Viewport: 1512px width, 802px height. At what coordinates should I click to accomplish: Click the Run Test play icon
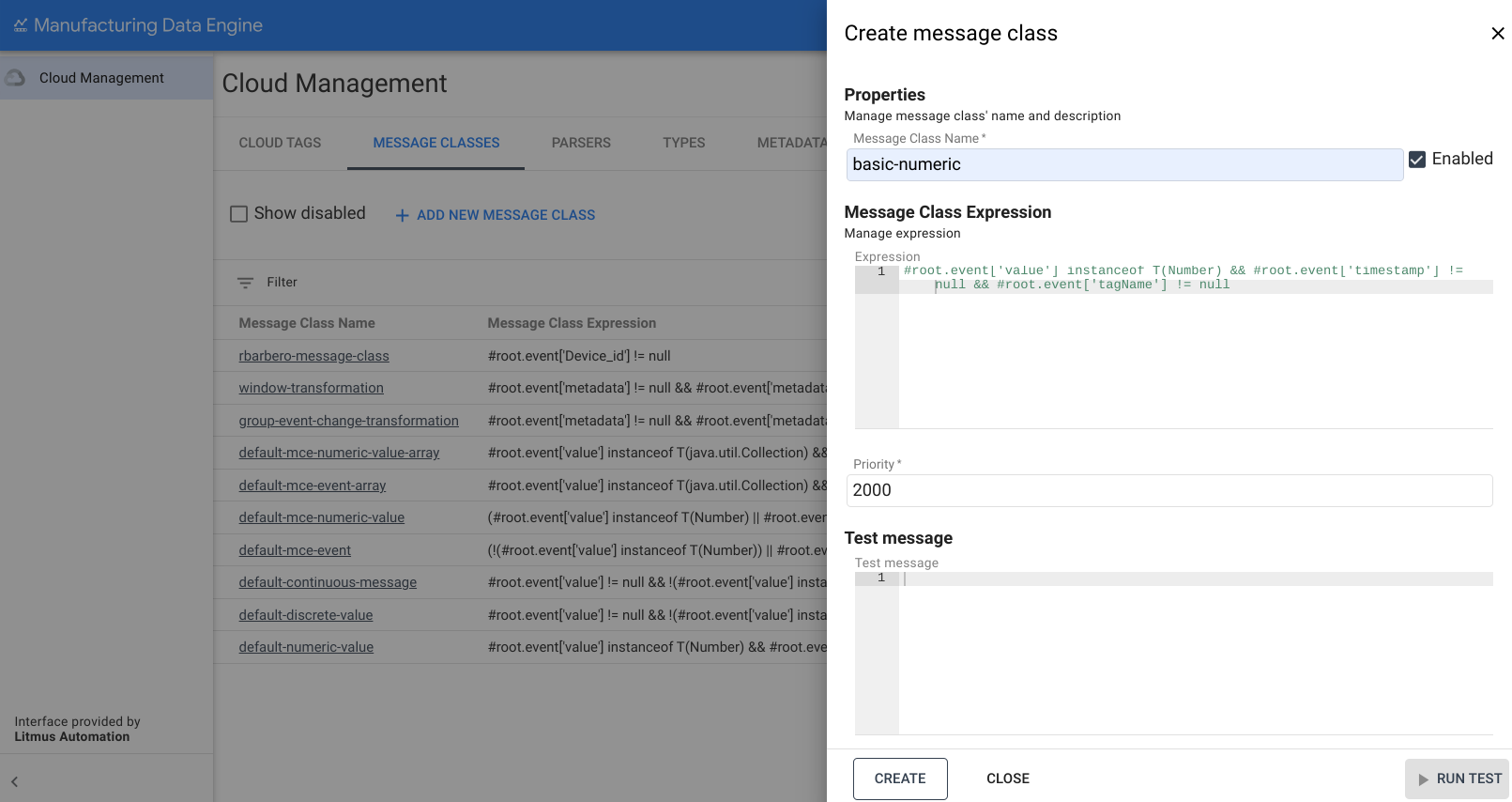[x=1423, y=779]
